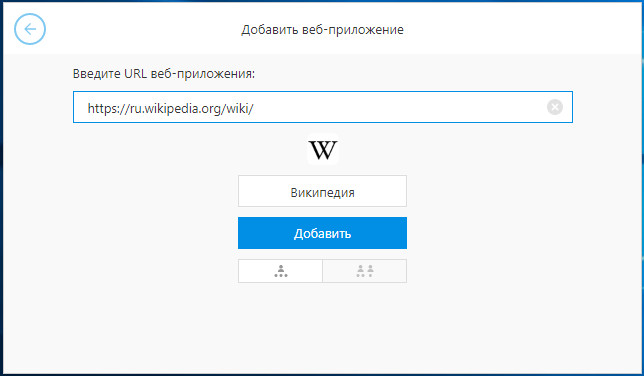
Task: Click the 'Введите URL веб-приложения:' label
Action: click(164, 74)
